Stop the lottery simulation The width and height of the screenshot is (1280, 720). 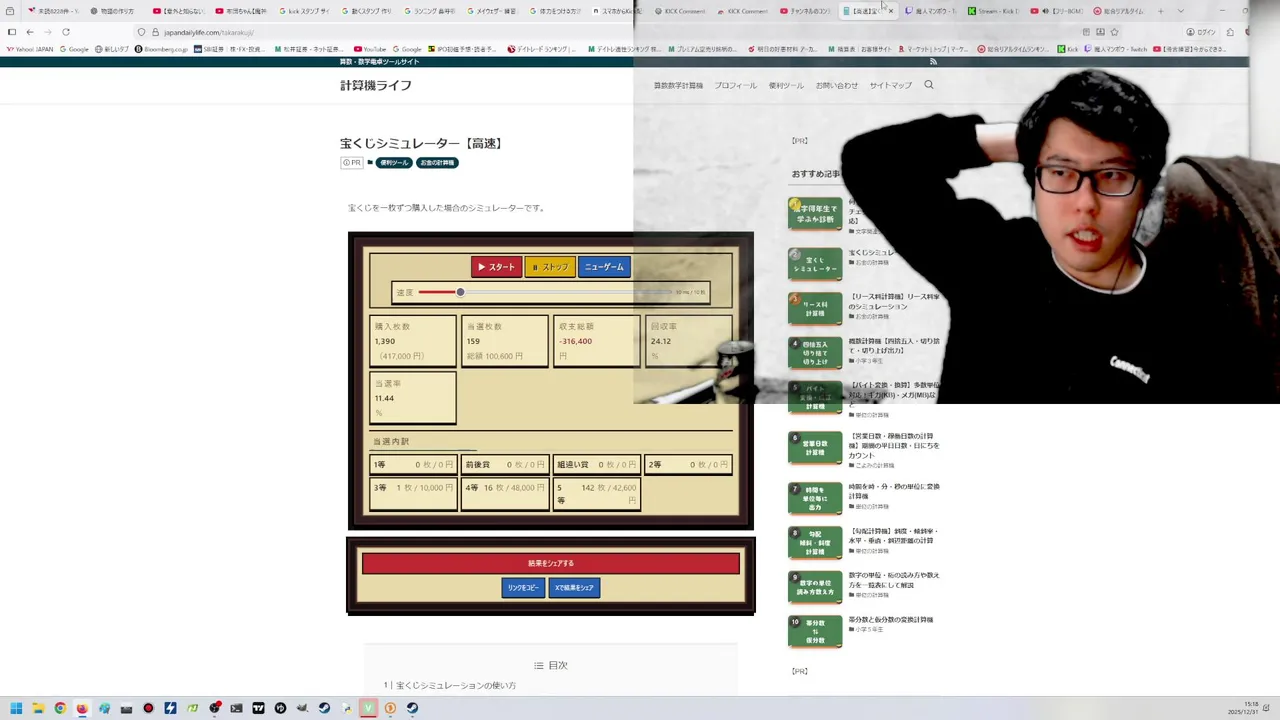[x=550, y=267]
